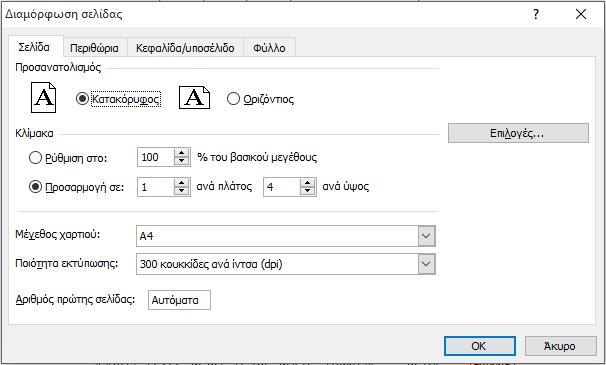Click the question mark help icon

click(536, 14)
